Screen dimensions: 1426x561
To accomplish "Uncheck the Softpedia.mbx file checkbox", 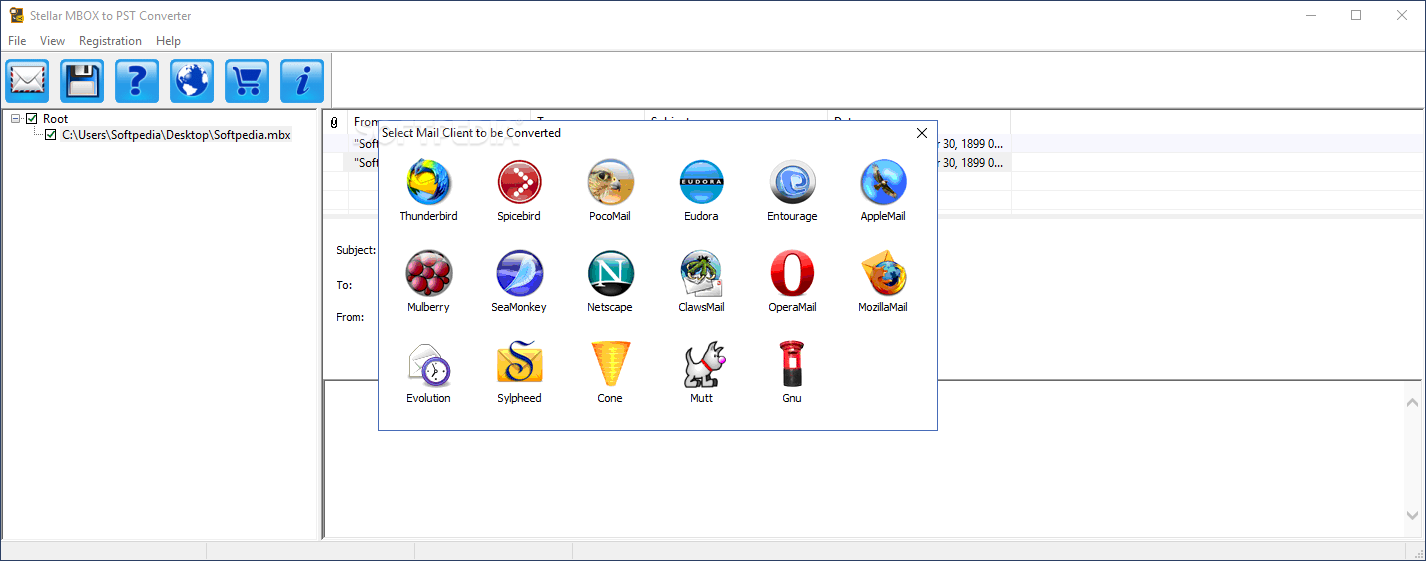I will tap(51, 135).
